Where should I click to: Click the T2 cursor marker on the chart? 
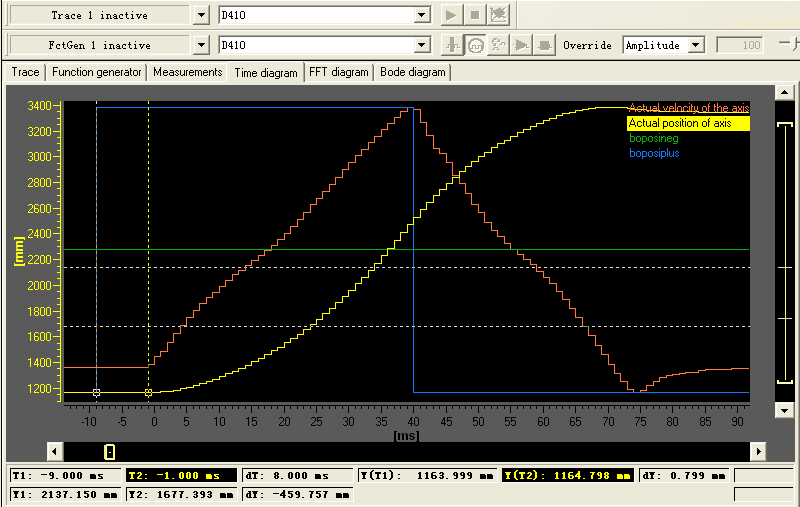pyautogui.click(x=148, y=393)
